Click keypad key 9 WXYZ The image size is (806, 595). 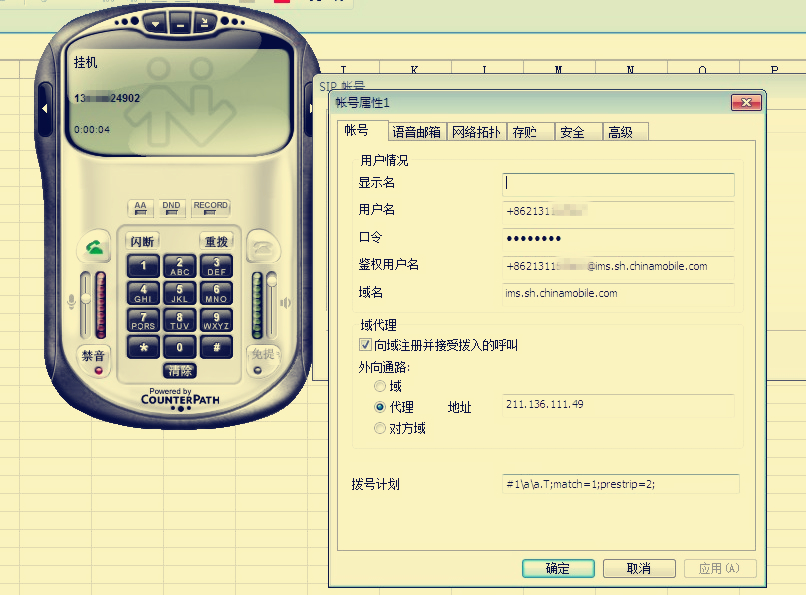pos(216,321)
